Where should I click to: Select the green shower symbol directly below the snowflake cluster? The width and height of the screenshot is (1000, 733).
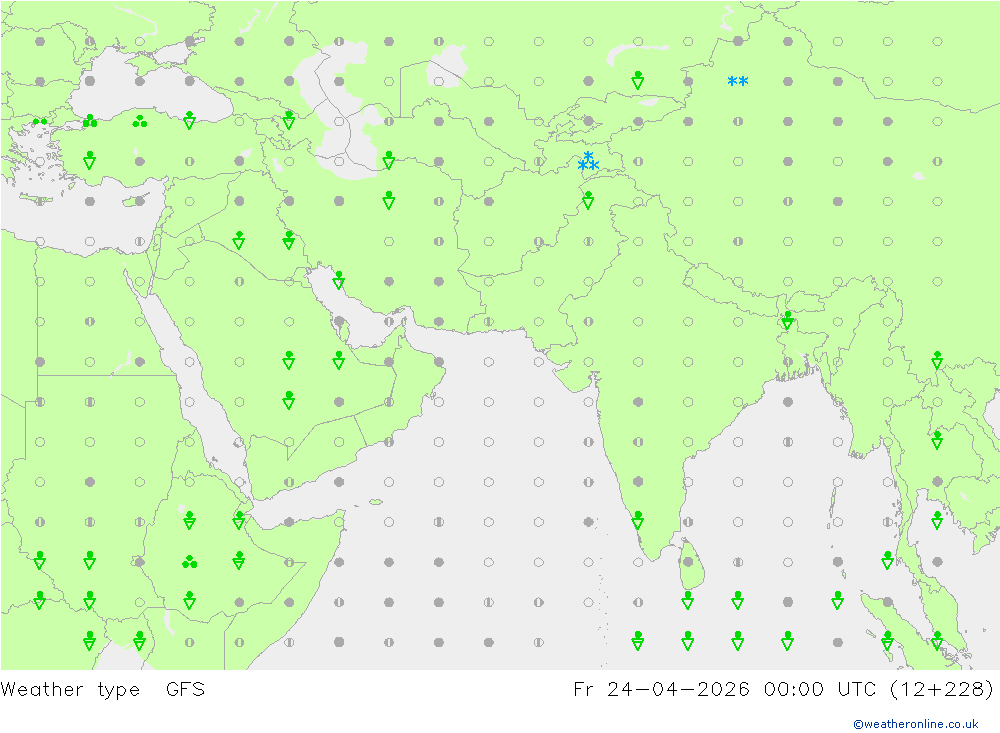click(588, 201)
